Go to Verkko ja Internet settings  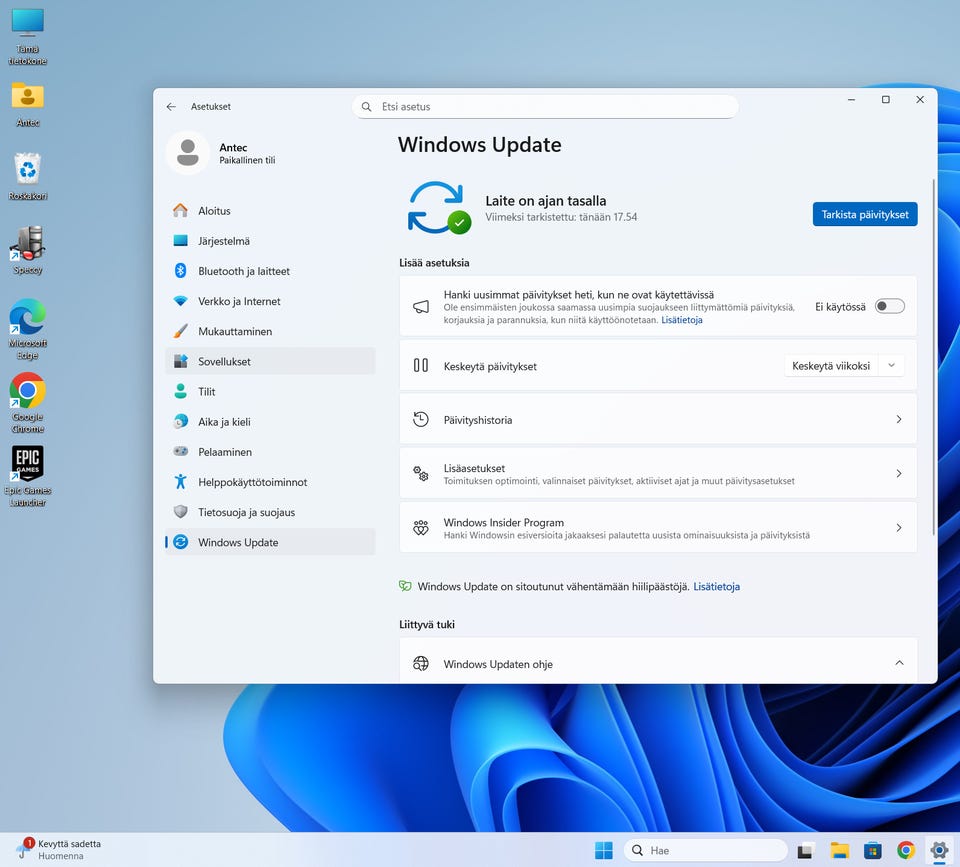point(239,301)
